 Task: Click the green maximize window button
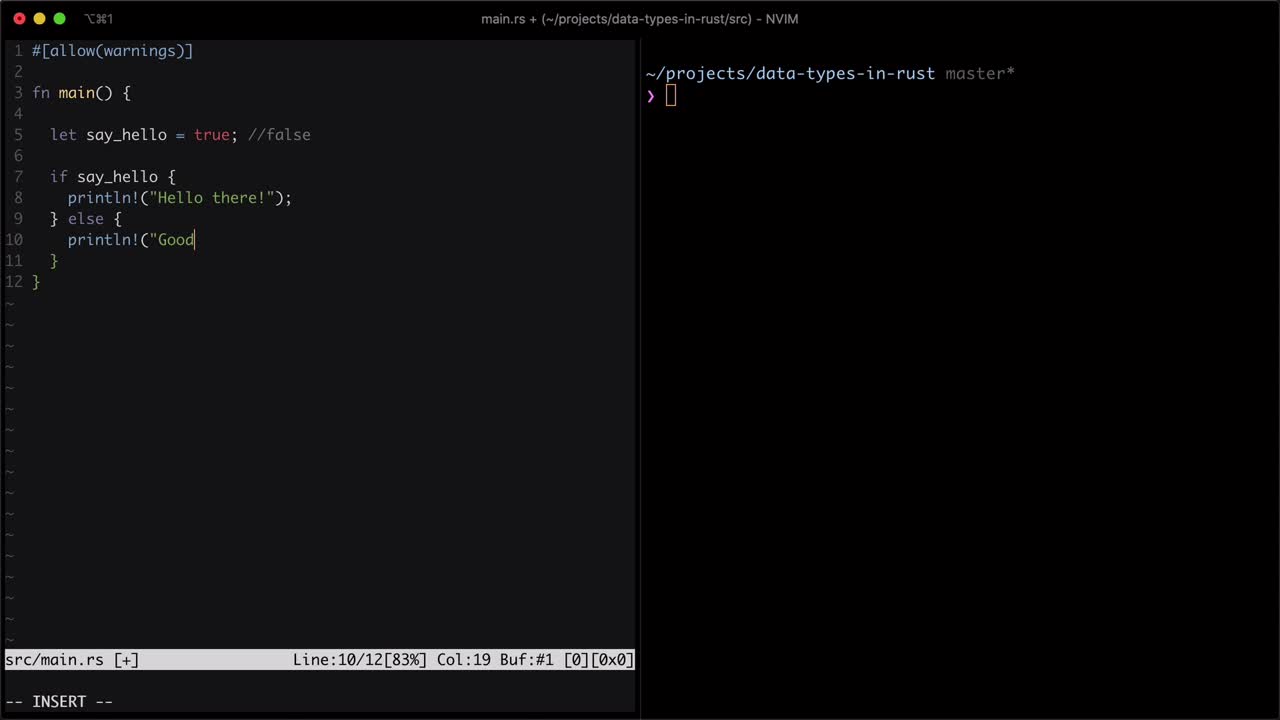click(59, 19)
